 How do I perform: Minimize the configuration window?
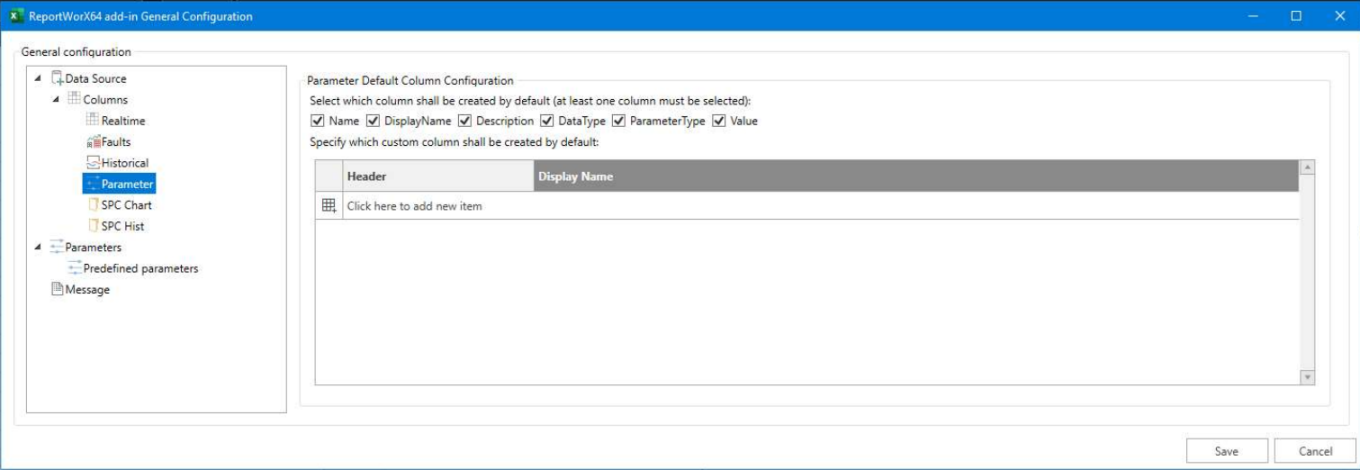click(1253, 16)
